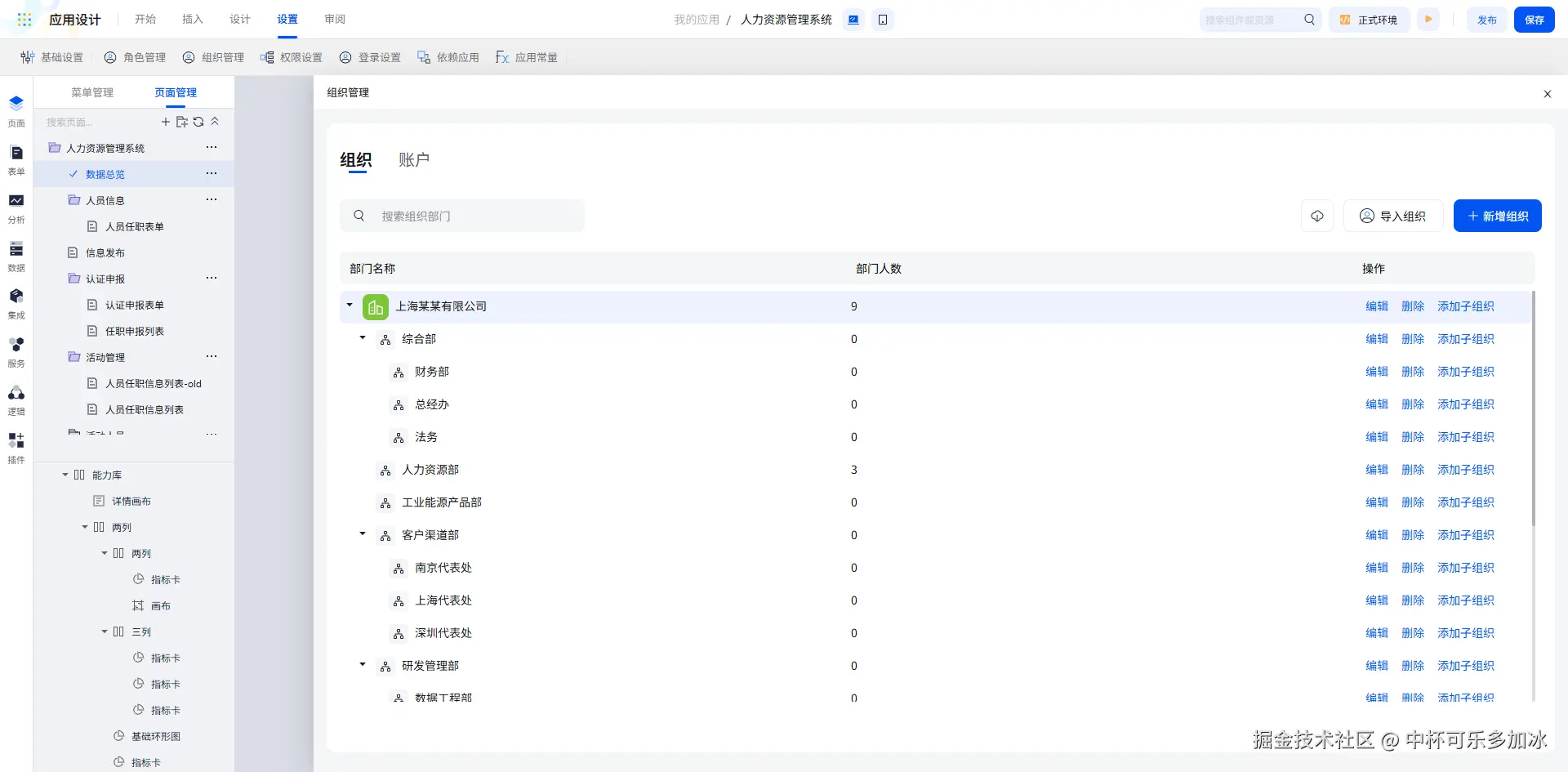Open the 集成 sidebar panel
Viewport: 1568px width, 772px height.
point(16,304)
